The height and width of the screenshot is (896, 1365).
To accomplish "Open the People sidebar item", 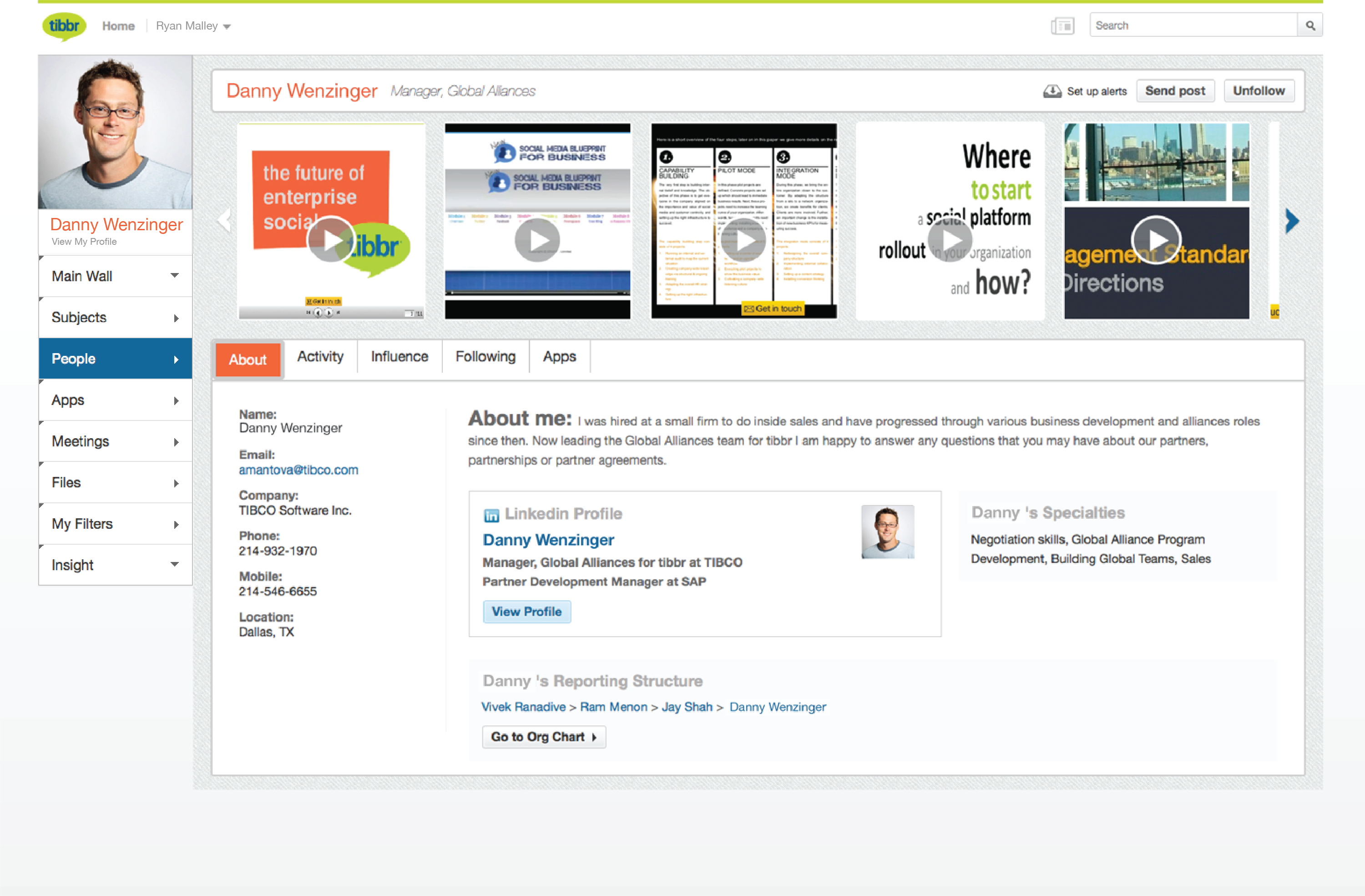I will 115,359.
